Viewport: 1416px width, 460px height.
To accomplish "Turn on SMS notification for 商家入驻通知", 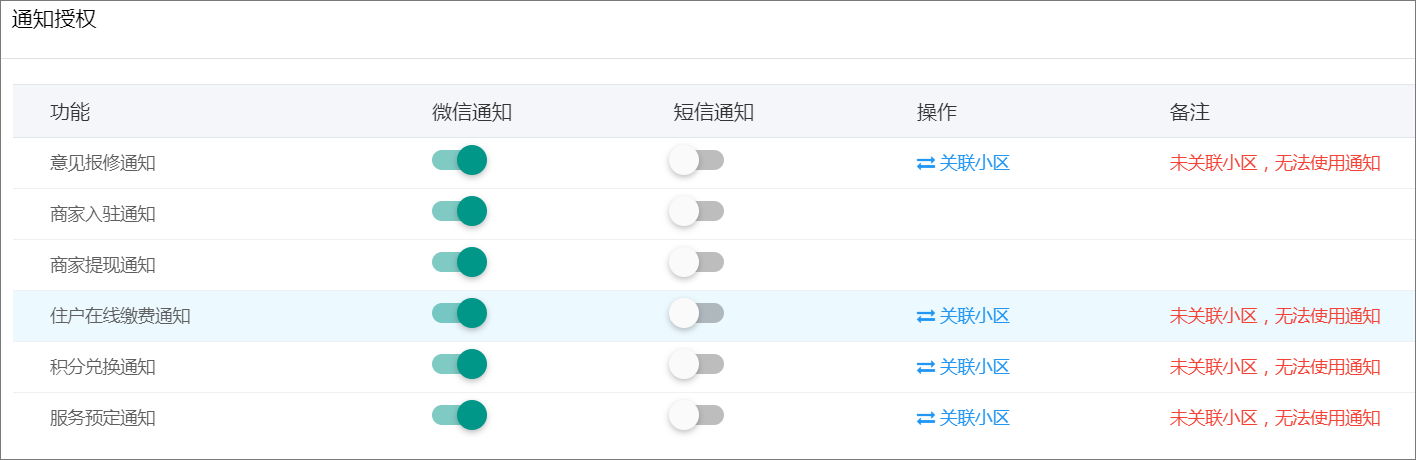I will tap(696, 211).
